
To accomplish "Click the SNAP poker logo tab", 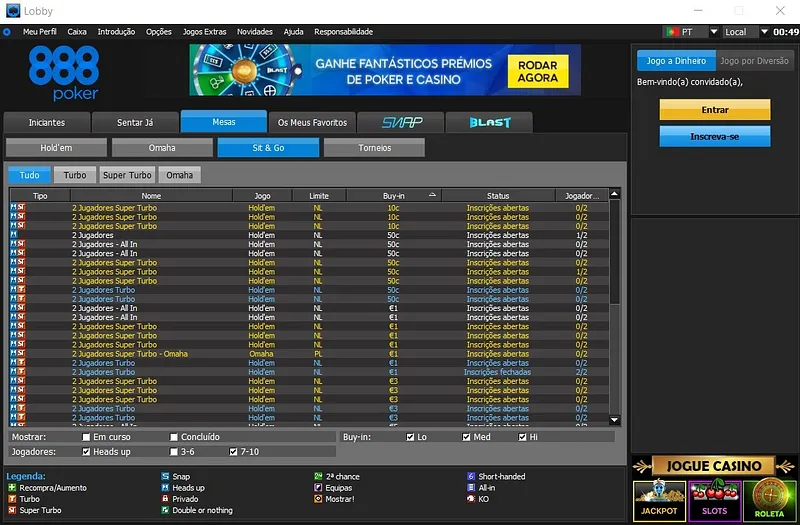I will pos(402,122).
